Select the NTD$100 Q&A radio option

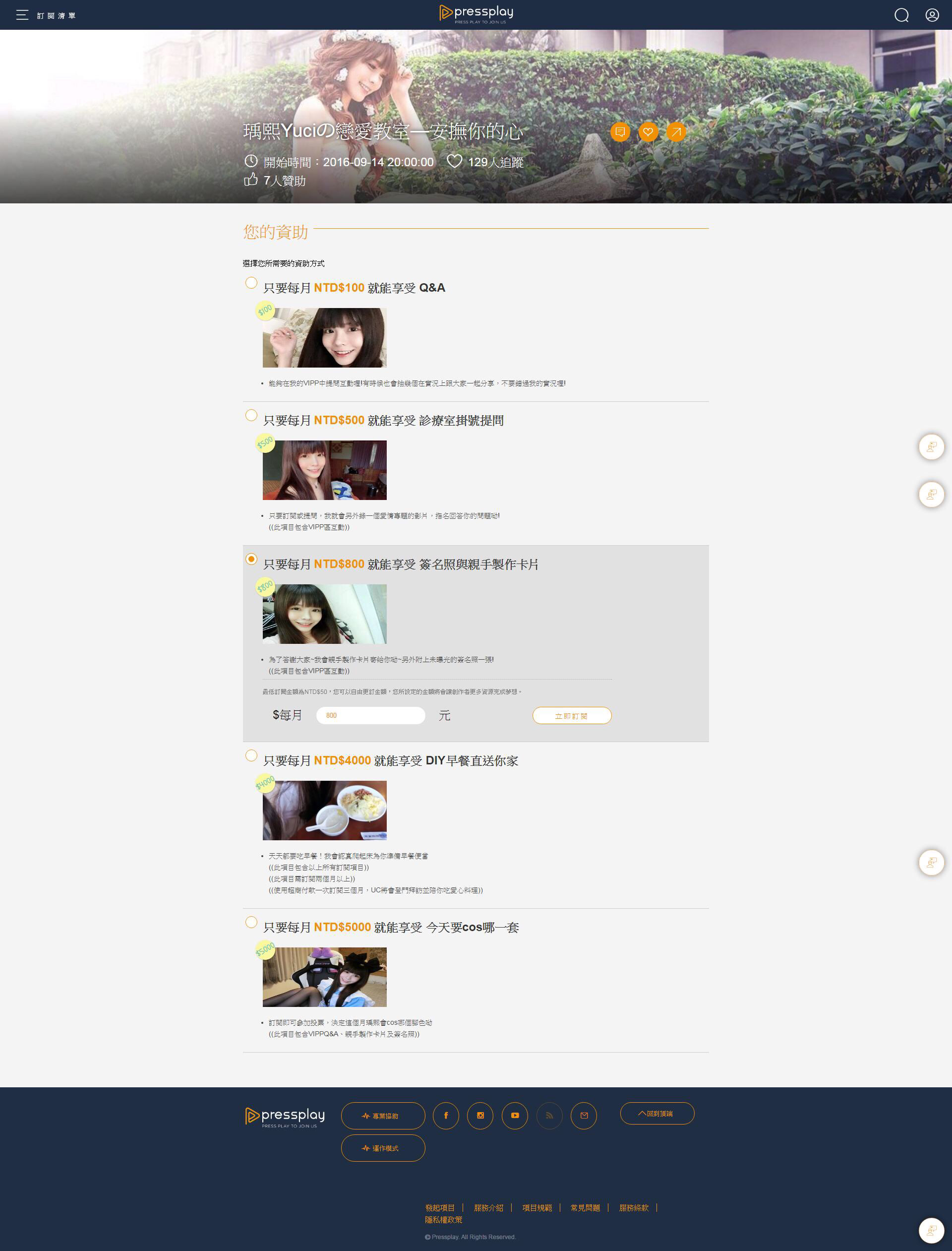(251, 283)
